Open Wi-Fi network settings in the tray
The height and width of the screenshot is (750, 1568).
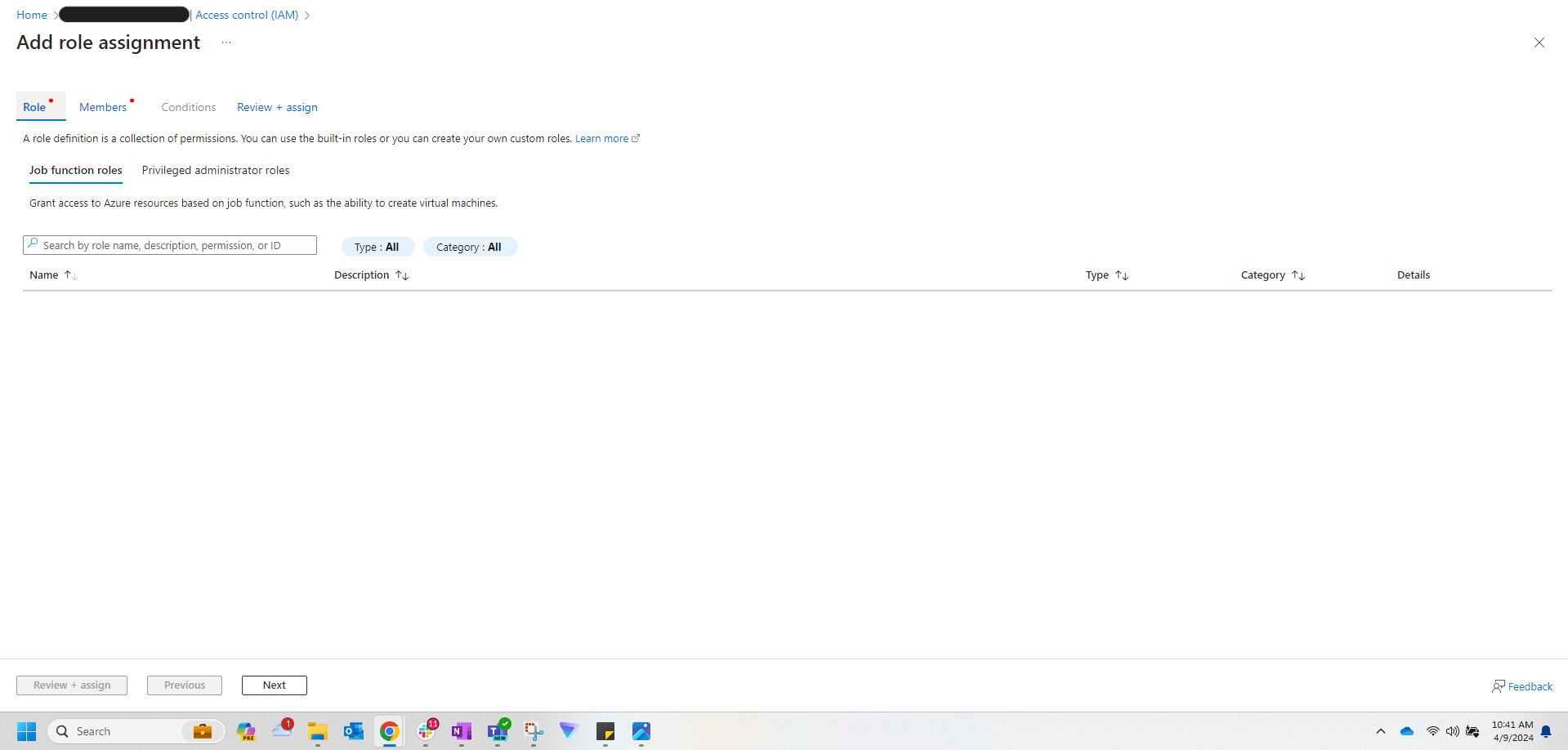click(x=1433, y=731)
